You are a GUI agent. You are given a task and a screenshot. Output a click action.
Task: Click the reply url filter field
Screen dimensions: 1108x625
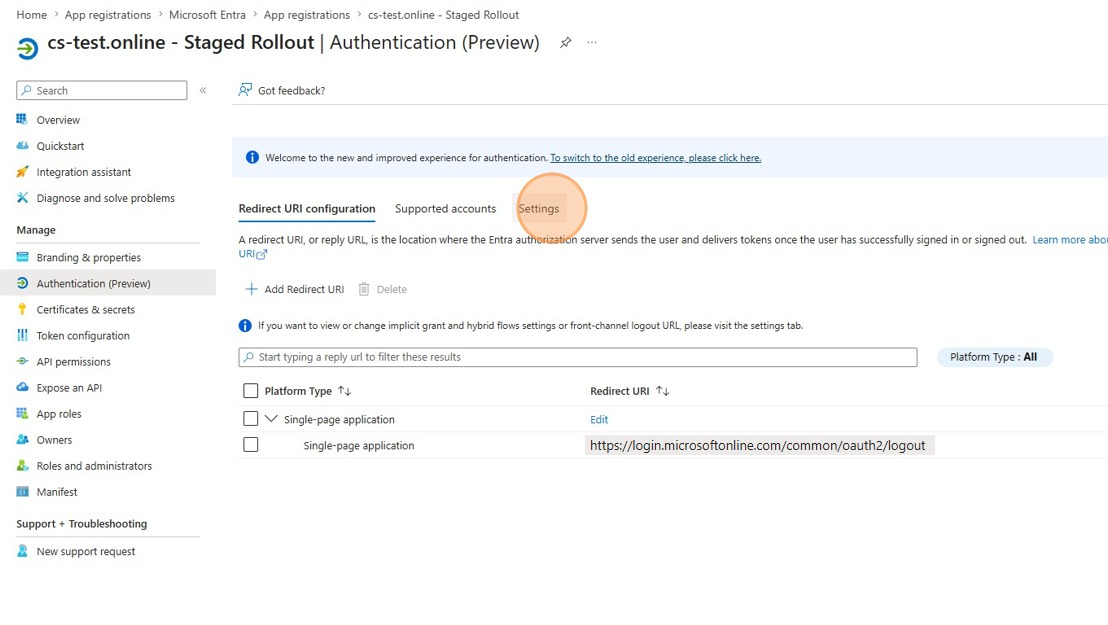click(578, 357)
